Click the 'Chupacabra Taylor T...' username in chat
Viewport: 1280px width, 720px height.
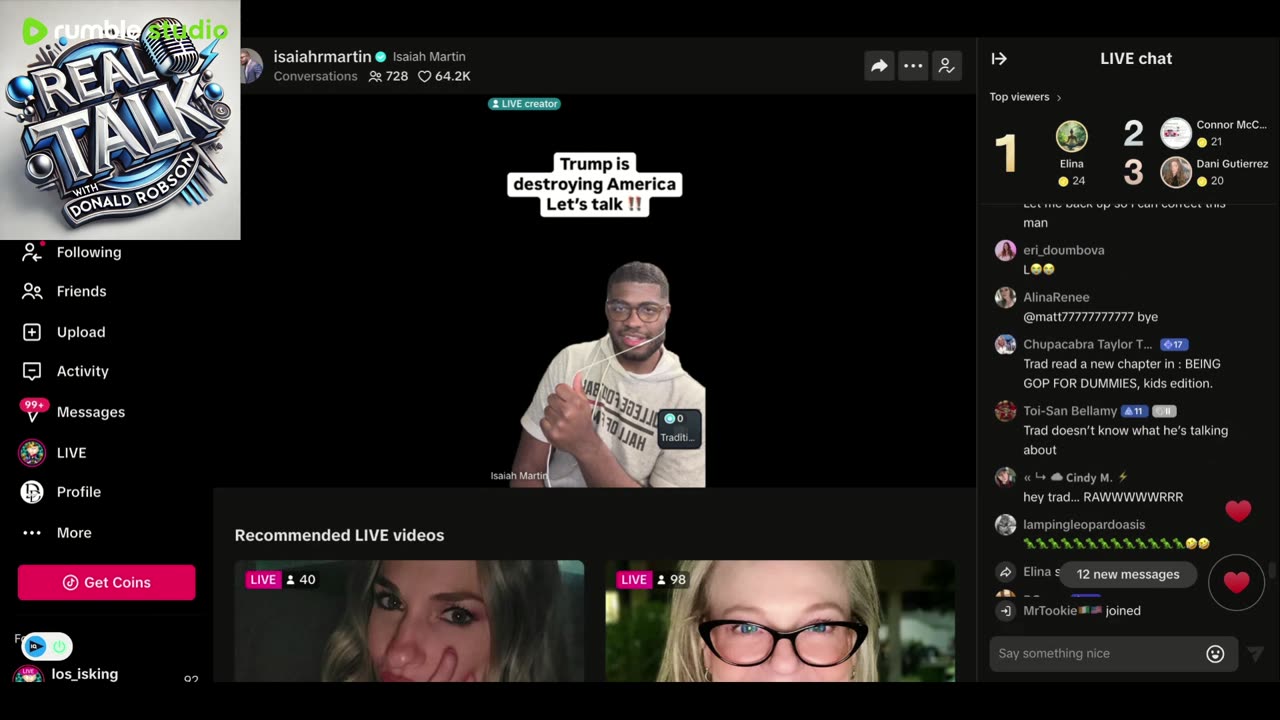click(x=1087, y=345)
